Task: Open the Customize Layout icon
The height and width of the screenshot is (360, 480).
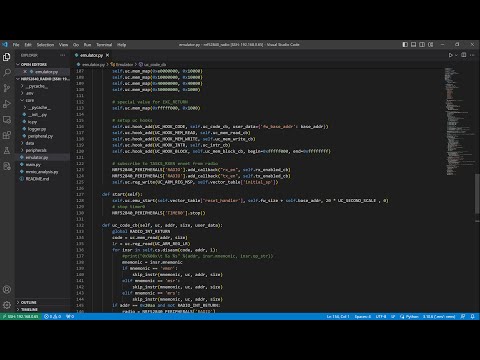Action: click(431, 44)
